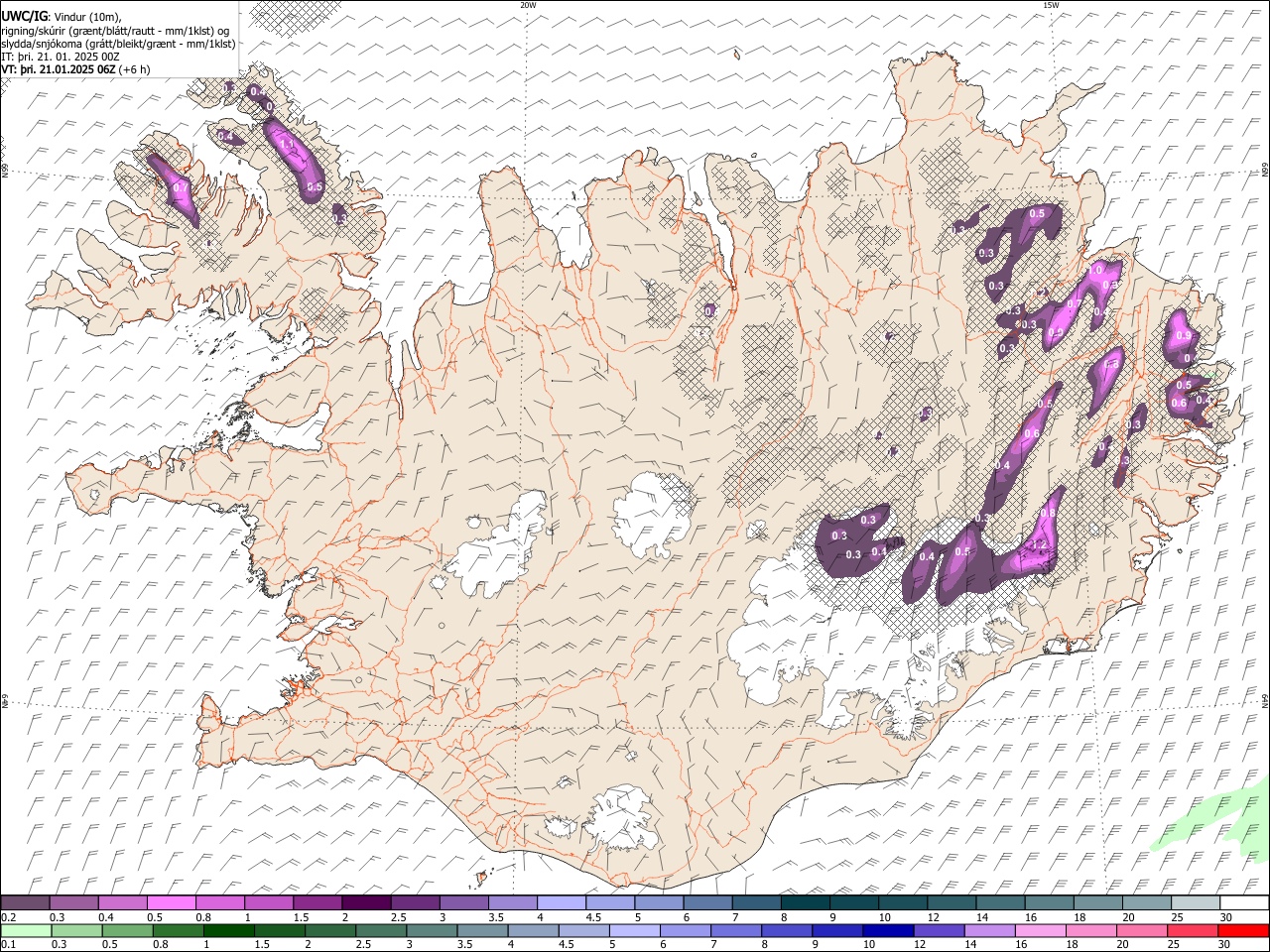This screenshot has height=952, width=1270.
Task: Click the 'IT: þri. 21. 01. 2025 00Z' line
Action: coord(61,57)
